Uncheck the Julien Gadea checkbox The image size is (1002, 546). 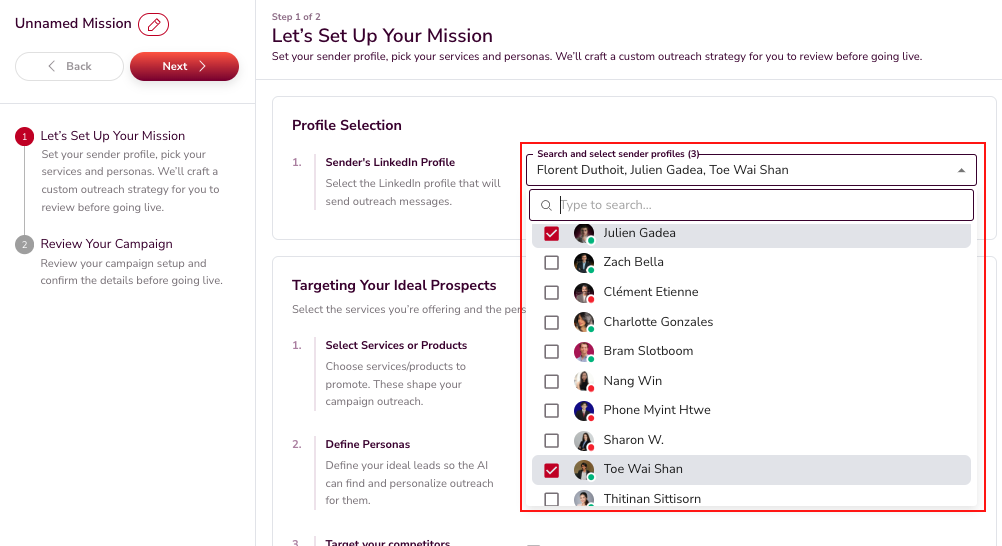tap(551, 234)
